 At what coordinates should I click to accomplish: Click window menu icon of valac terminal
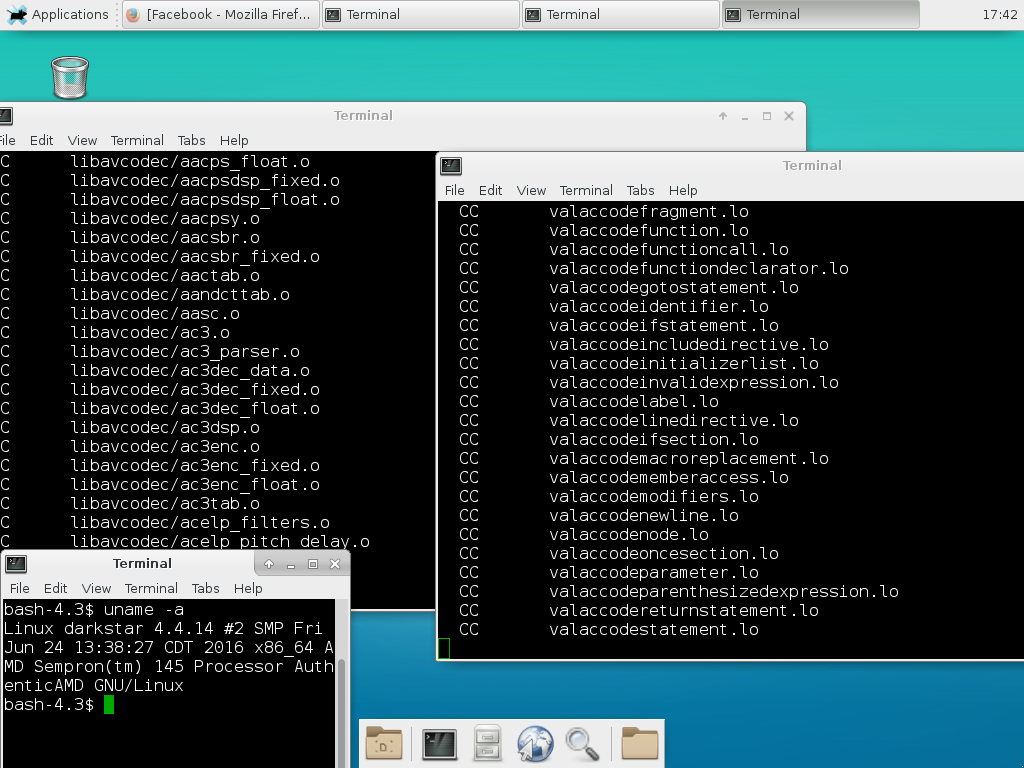pos(451,166)
